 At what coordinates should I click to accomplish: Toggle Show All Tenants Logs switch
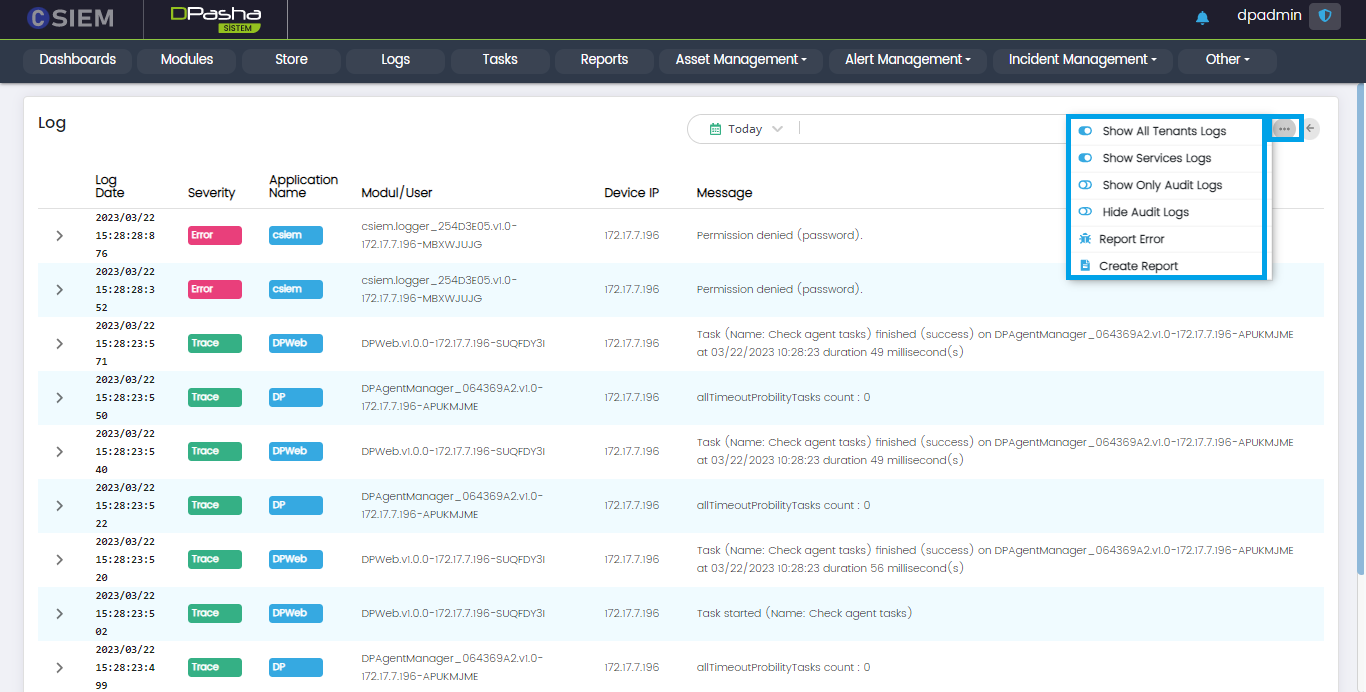click(1085, 131)
